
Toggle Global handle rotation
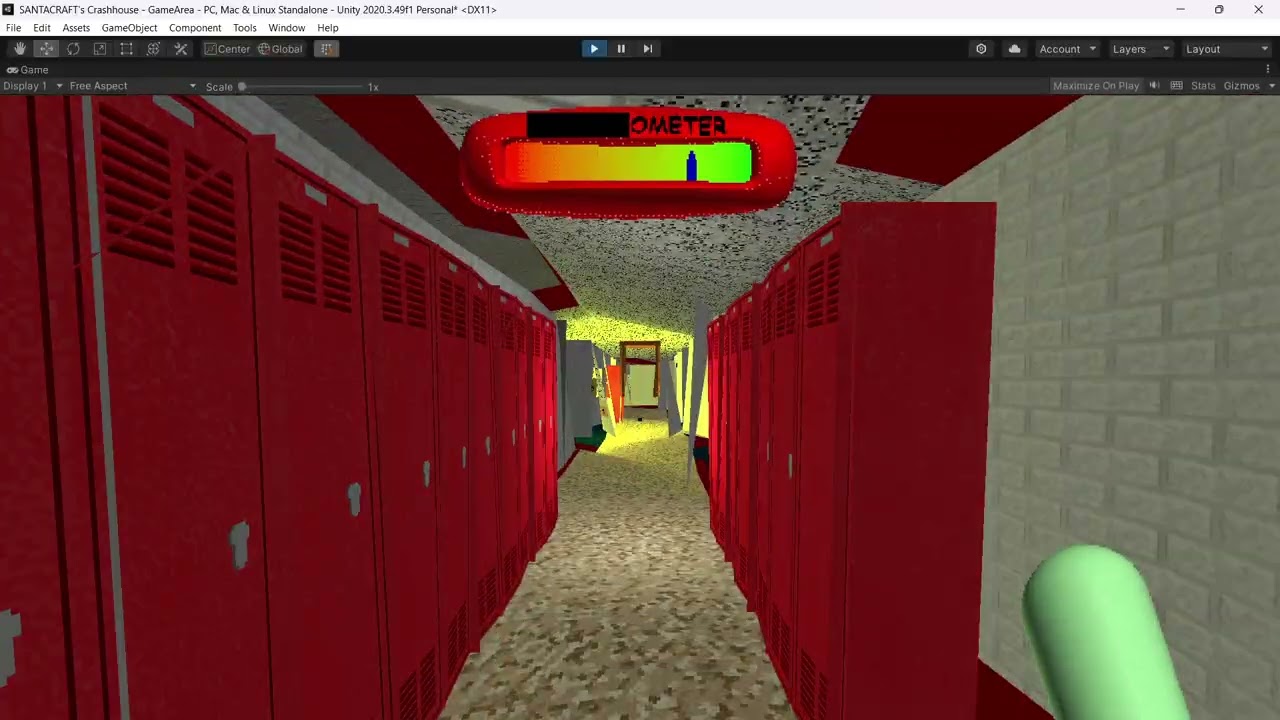coord(280,49)
